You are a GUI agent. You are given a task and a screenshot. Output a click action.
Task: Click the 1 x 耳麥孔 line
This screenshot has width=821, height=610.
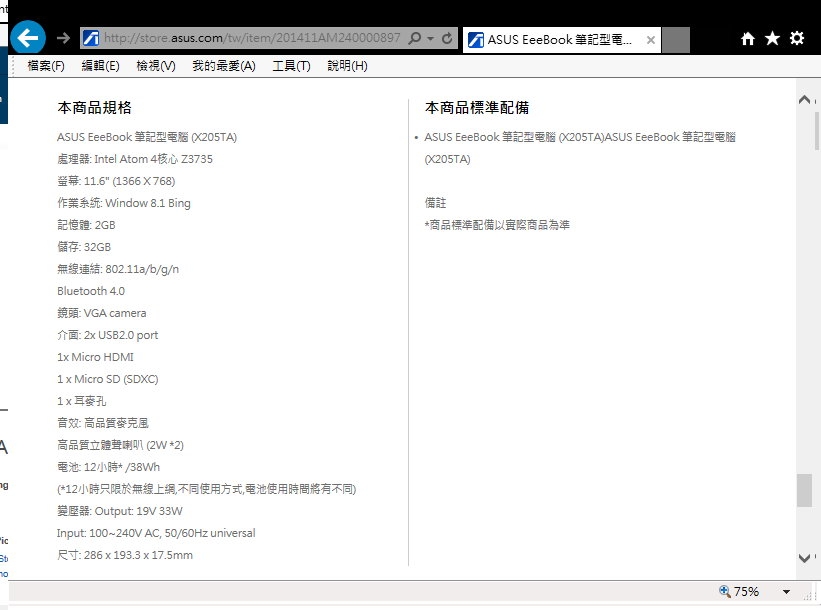[82, 401]
